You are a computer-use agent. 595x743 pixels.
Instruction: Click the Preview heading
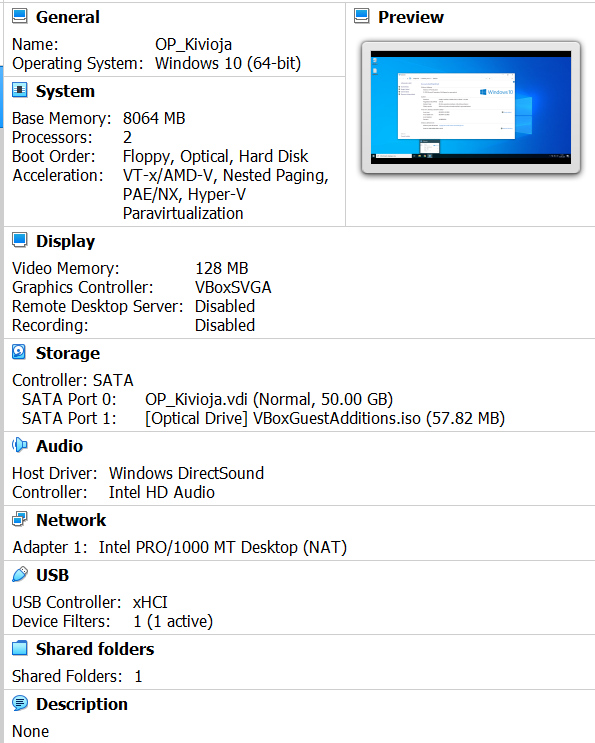(411, 17)
